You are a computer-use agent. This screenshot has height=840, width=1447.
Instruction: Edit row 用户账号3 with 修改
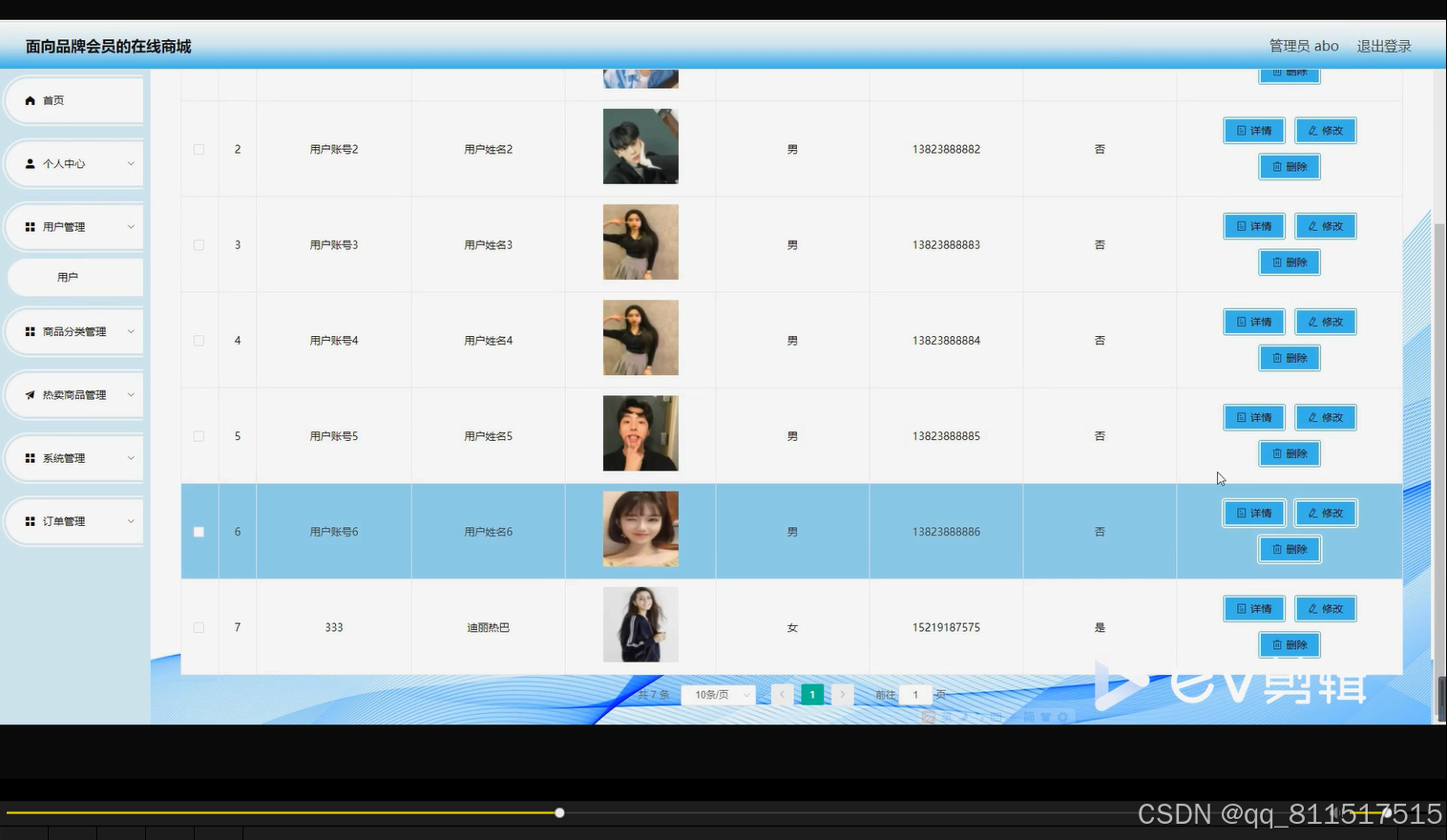tap(1326, 226)
